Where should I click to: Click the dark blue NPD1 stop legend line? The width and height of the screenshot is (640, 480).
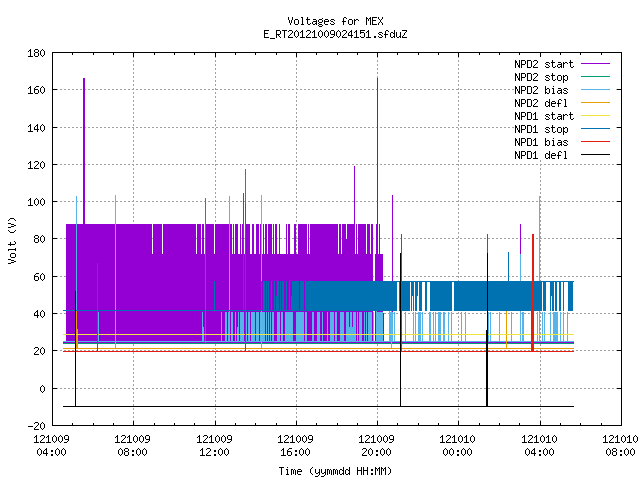(595, 129)
